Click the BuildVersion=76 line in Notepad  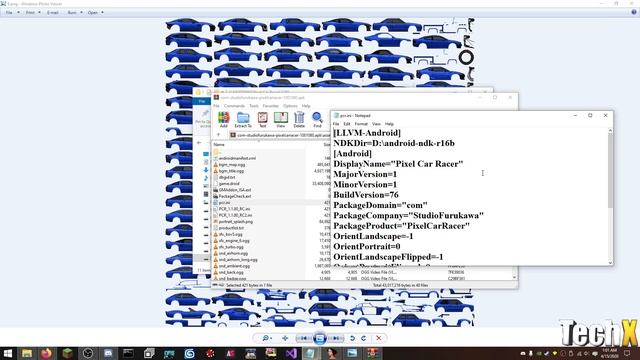[x=366, y=195]
